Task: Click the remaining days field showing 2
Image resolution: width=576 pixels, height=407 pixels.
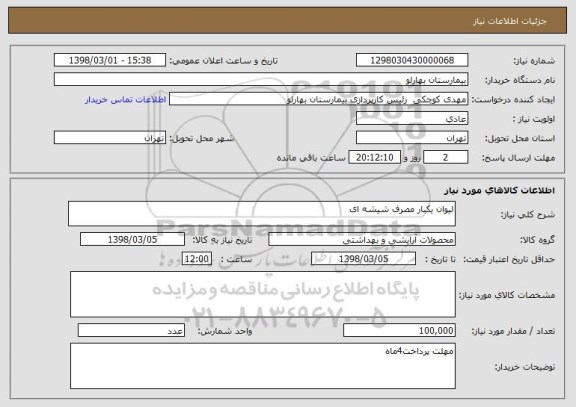Action: tap(446, 157)
